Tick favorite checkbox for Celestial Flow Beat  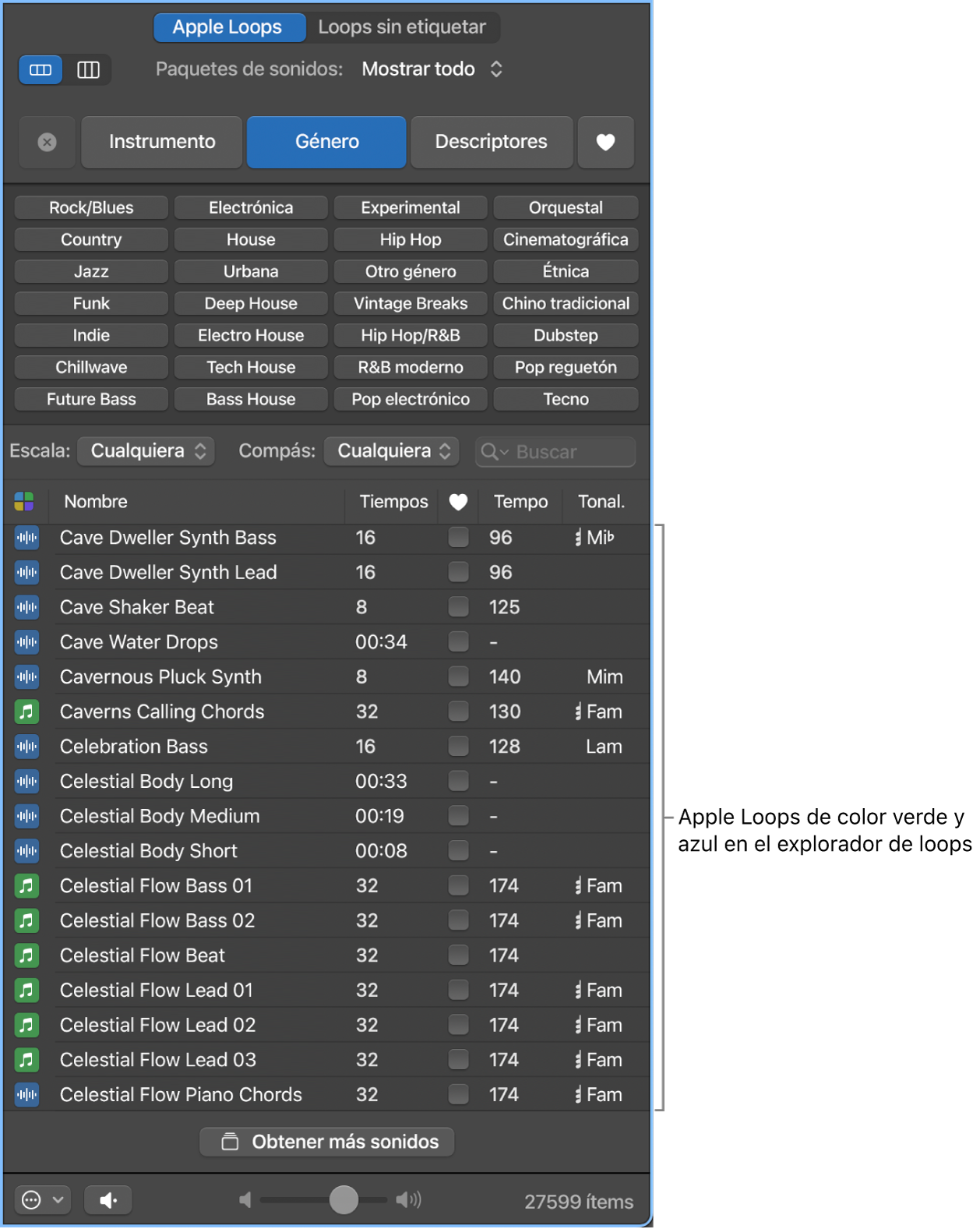458,955
